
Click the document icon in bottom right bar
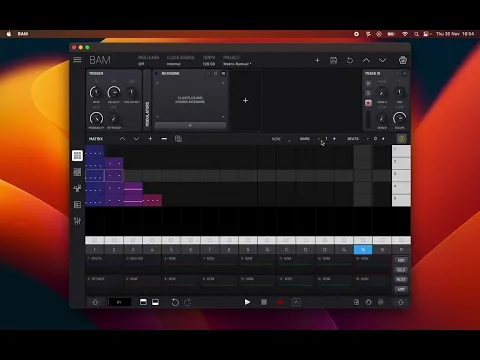pos(356,302)
